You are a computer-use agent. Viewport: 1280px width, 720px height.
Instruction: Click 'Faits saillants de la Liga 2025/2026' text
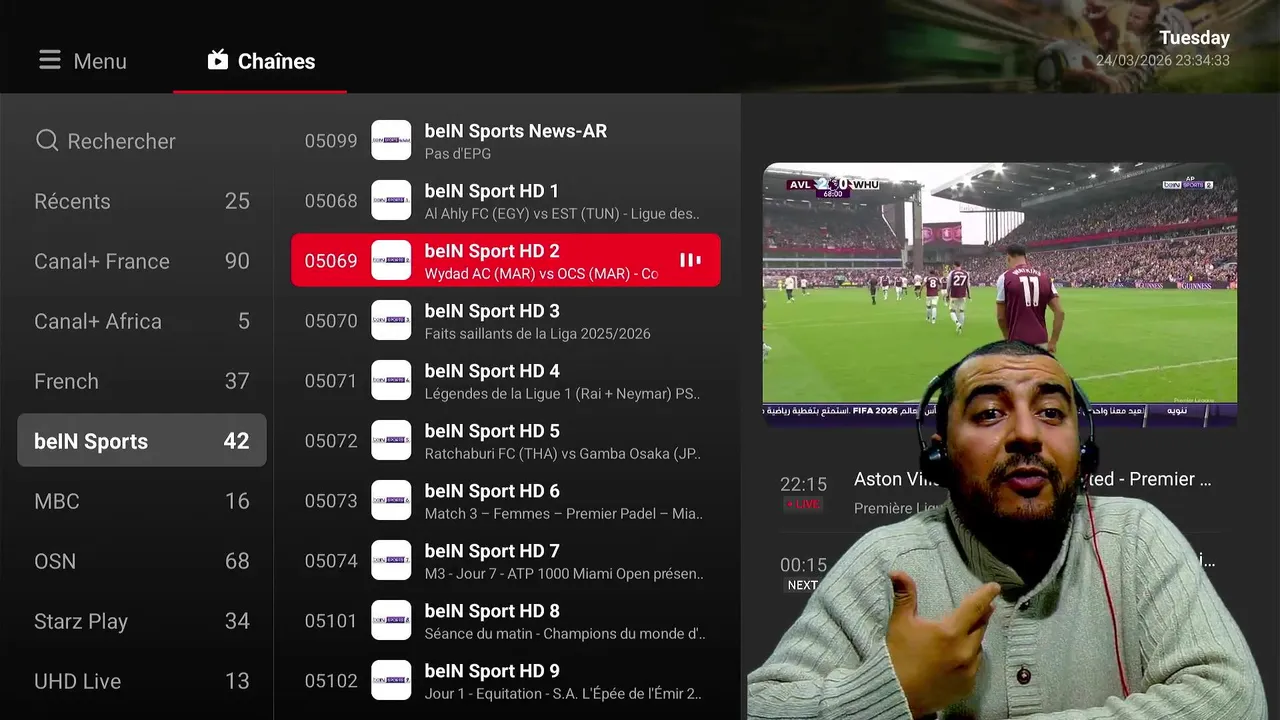(x=537, y=334)
